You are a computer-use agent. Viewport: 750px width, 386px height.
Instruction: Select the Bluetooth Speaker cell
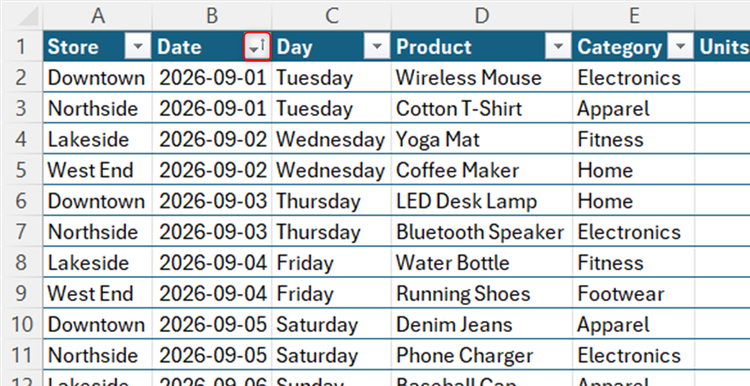482,232
